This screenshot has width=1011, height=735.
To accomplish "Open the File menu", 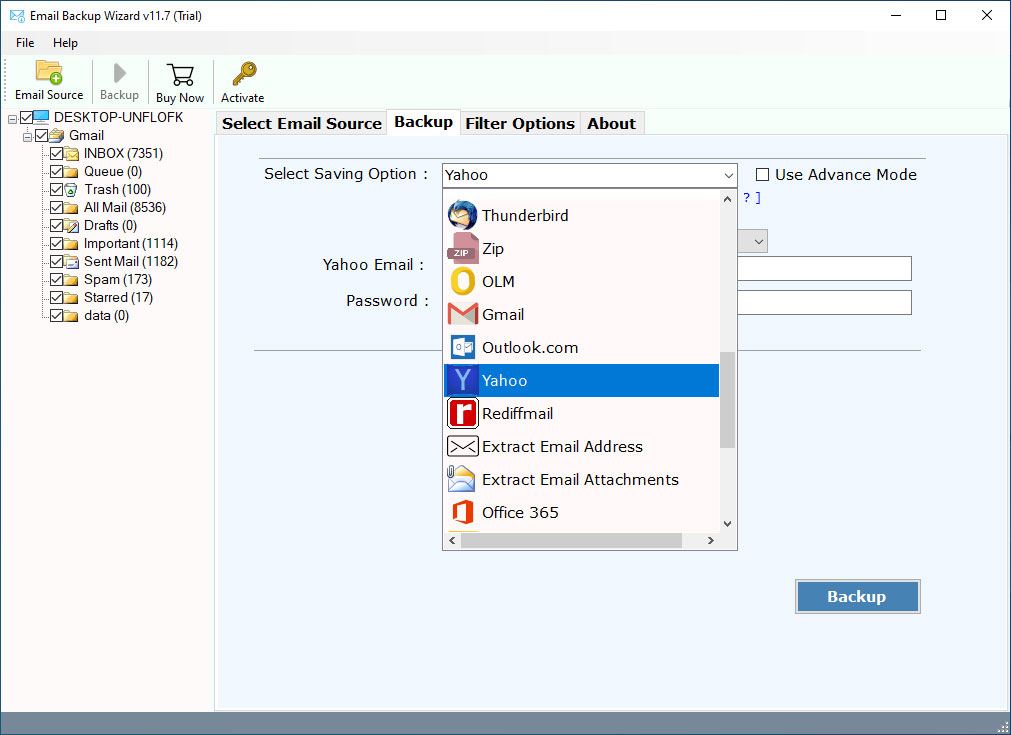I will click(x=25, y=43).
